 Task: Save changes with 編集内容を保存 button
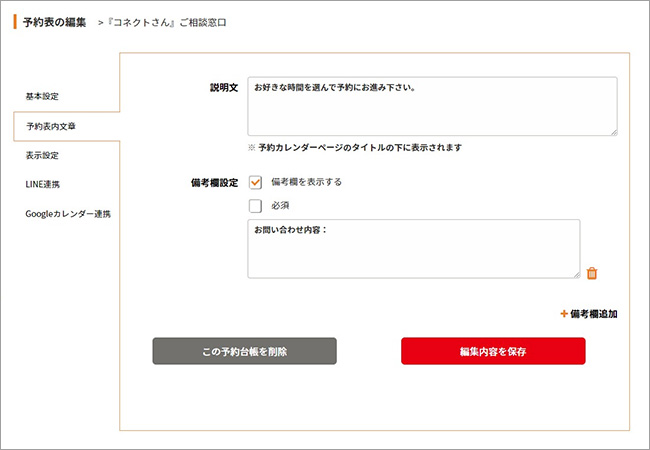click(x=493, y=351)
